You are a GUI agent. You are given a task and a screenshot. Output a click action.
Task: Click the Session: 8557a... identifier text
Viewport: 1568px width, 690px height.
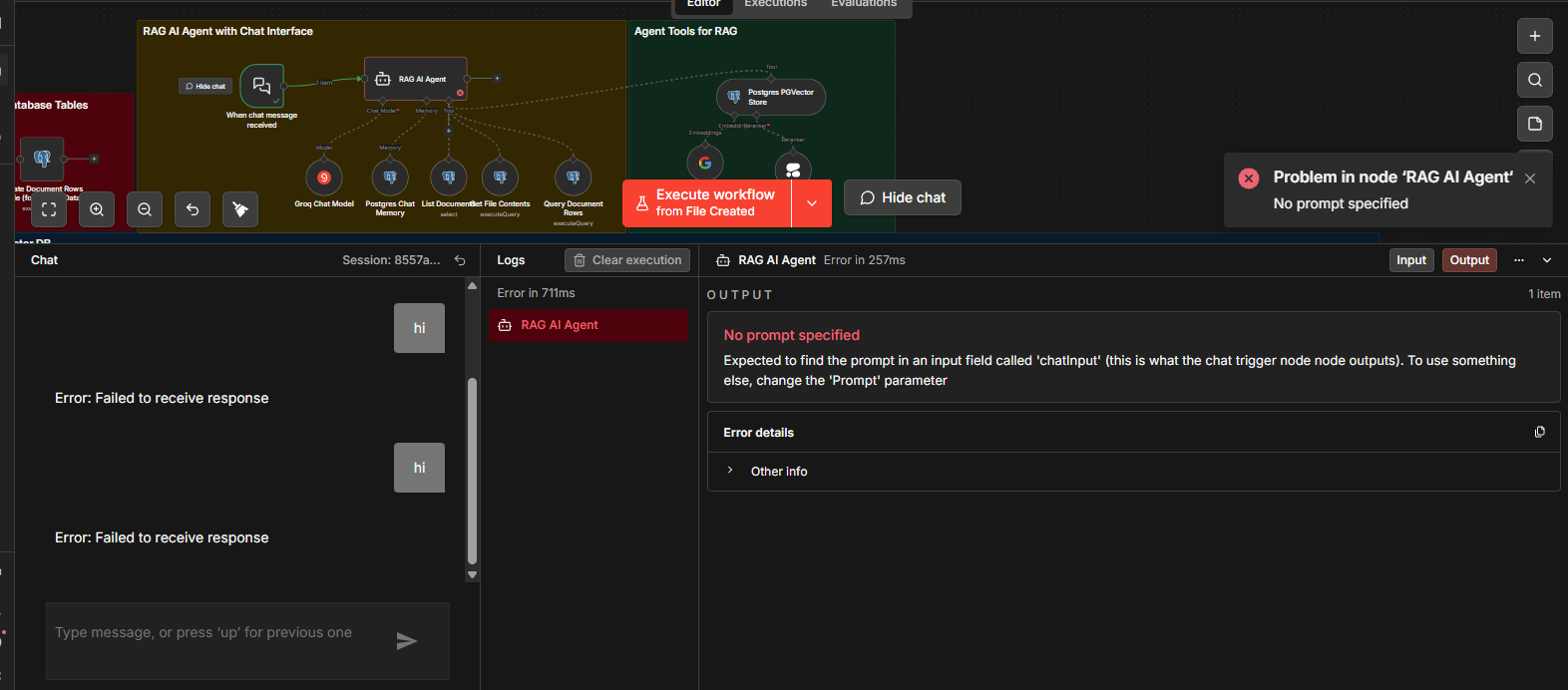391,260
